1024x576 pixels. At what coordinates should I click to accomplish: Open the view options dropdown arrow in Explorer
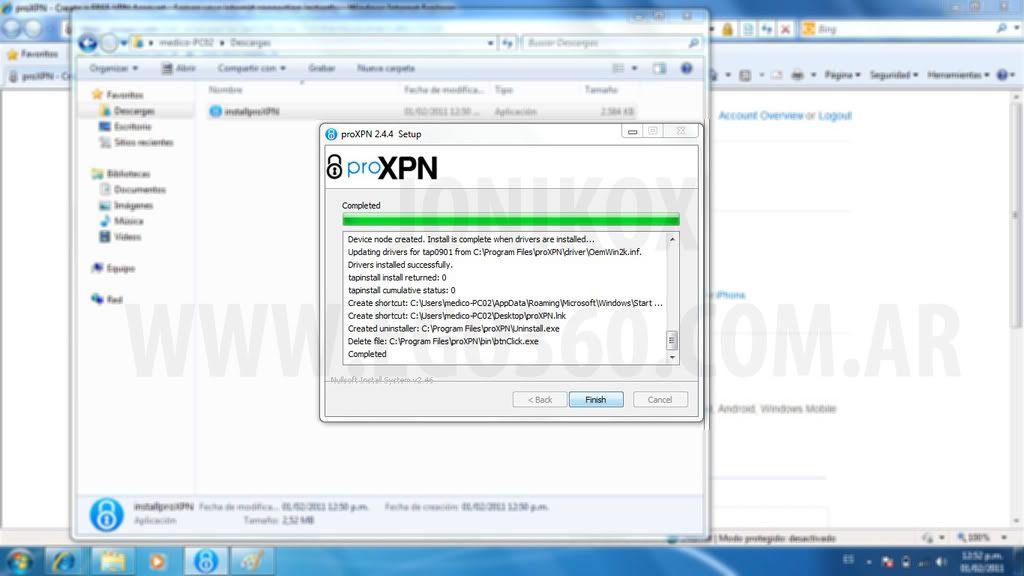(634, 68)
